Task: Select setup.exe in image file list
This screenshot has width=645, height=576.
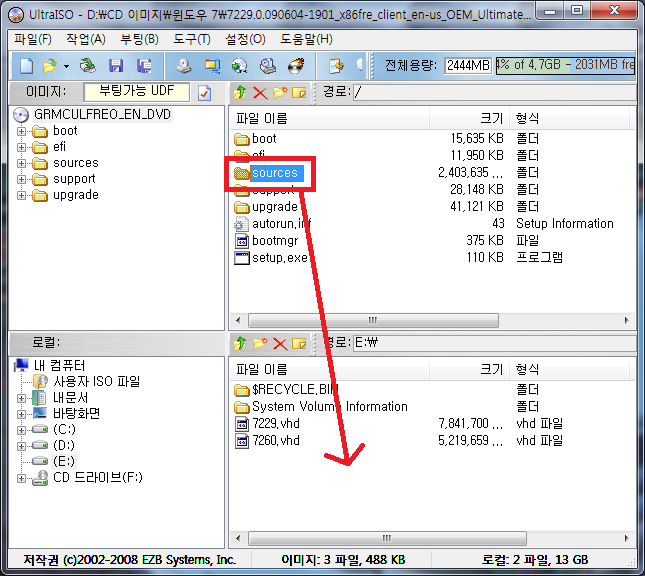Action: coord(280,258)
